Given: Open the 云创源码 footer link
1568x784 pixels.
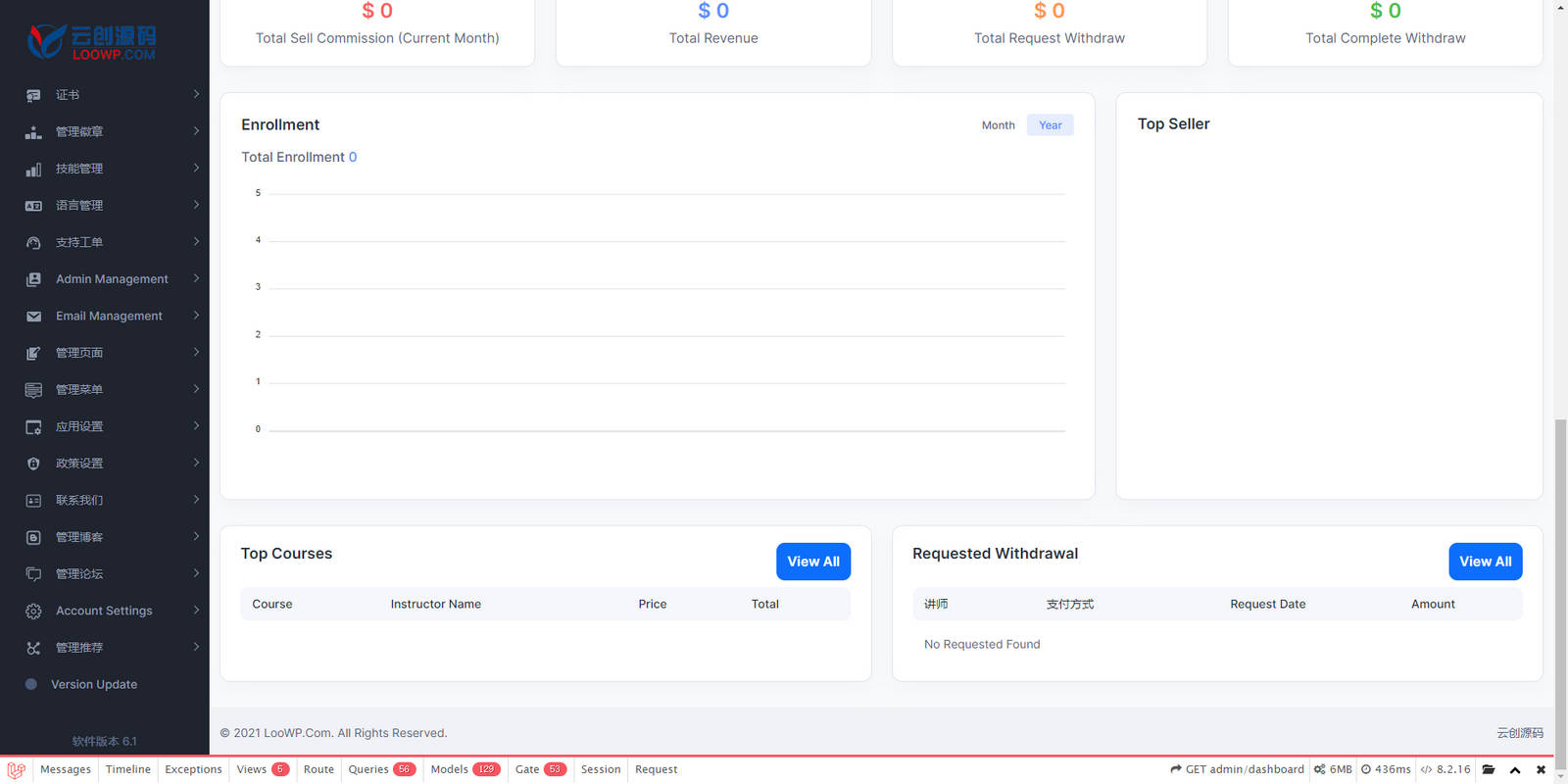Looking at the screenshot, I should click(1520, 733).
